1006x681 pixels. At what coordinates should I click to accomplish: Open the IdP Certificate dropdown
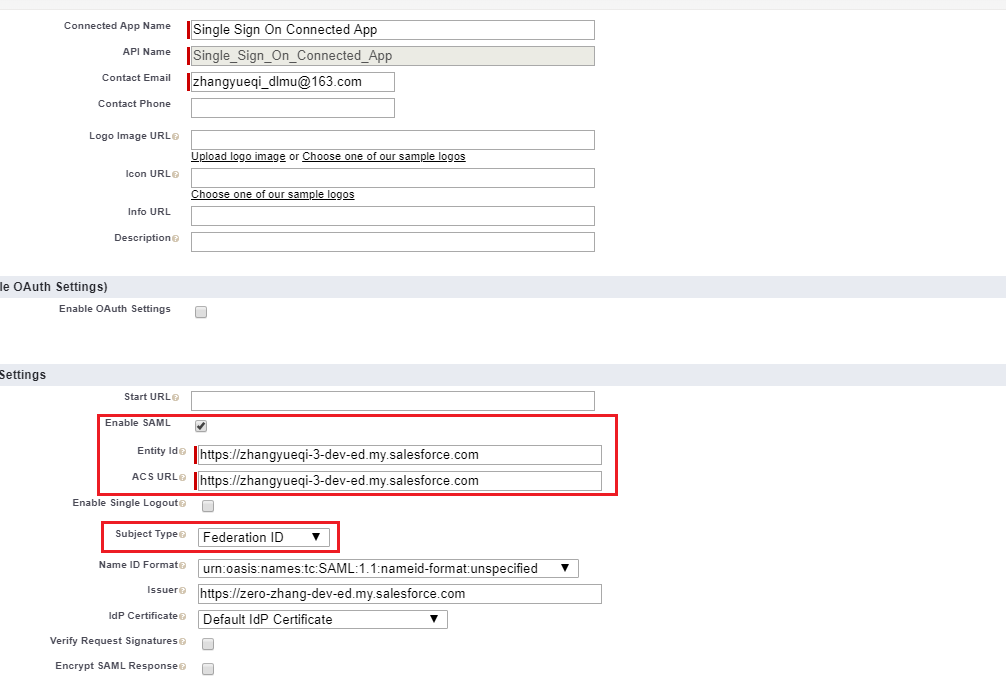pyautogui.click(x=323, y=619)
